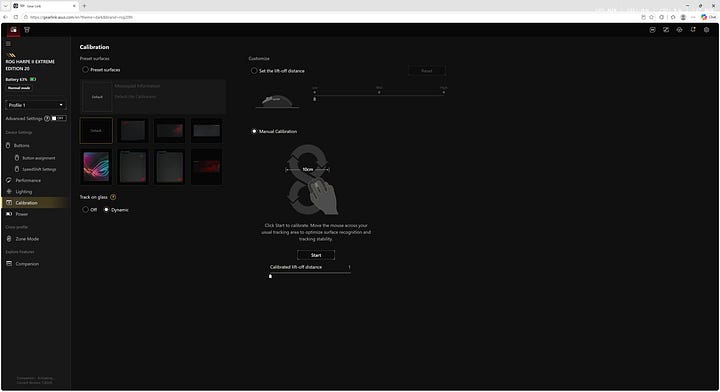720x392 pixels.
Task: Open Zone Mode in the sidebar
Action: tap(27, 239)
